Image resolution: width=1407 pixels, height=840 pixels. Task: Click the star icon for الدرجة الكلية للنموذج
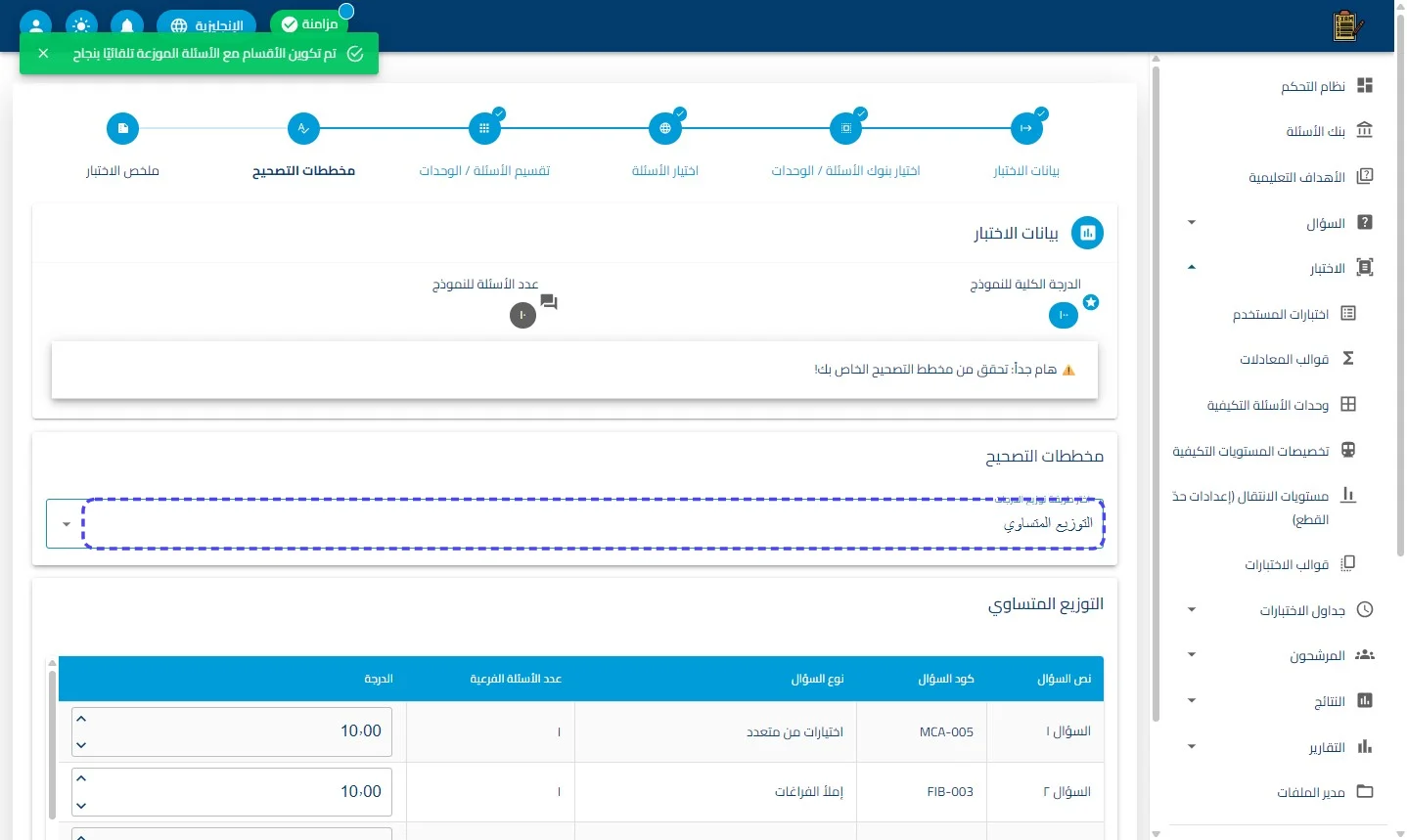[1091, 302]
